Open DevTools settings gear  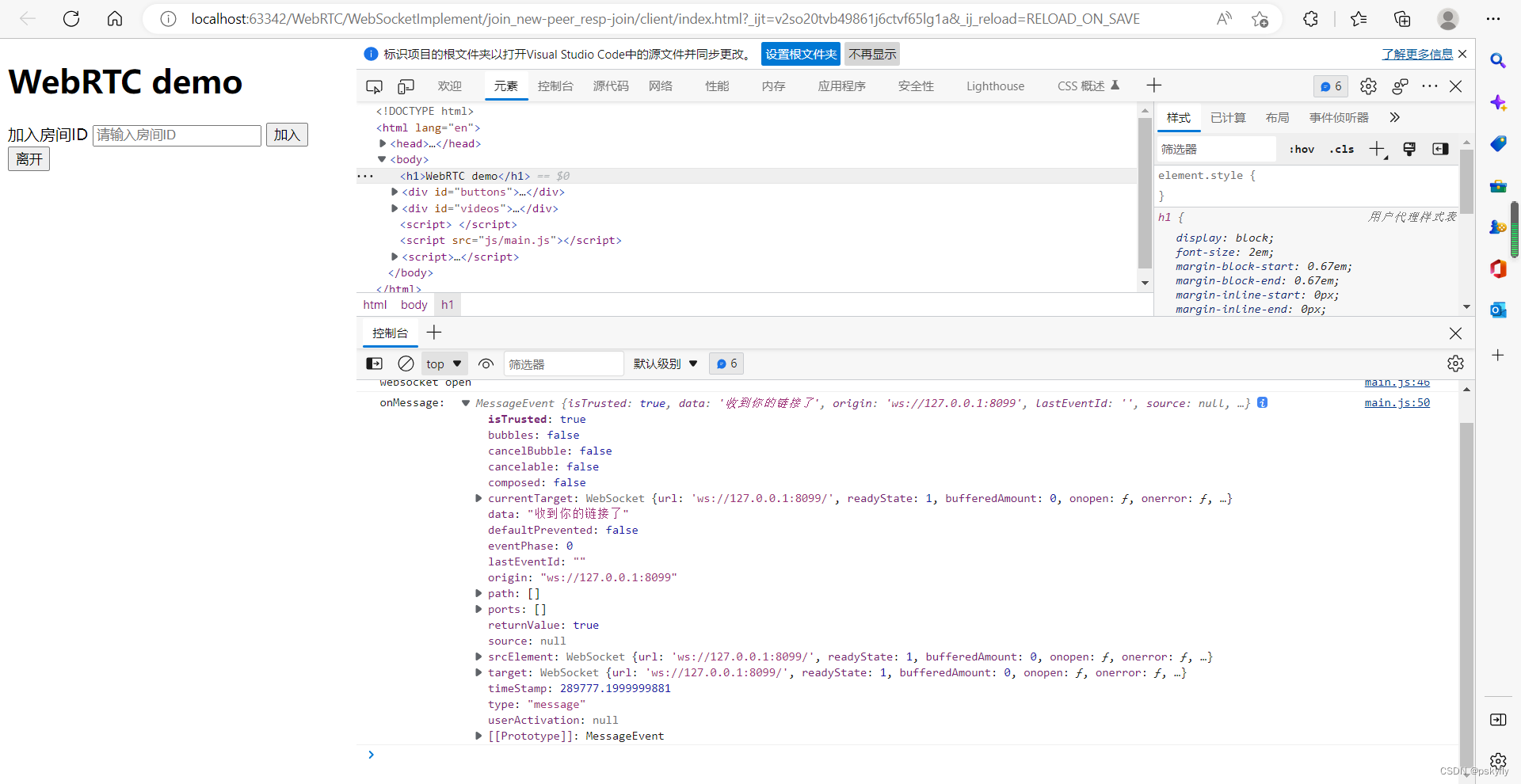tap(1368, 86)
